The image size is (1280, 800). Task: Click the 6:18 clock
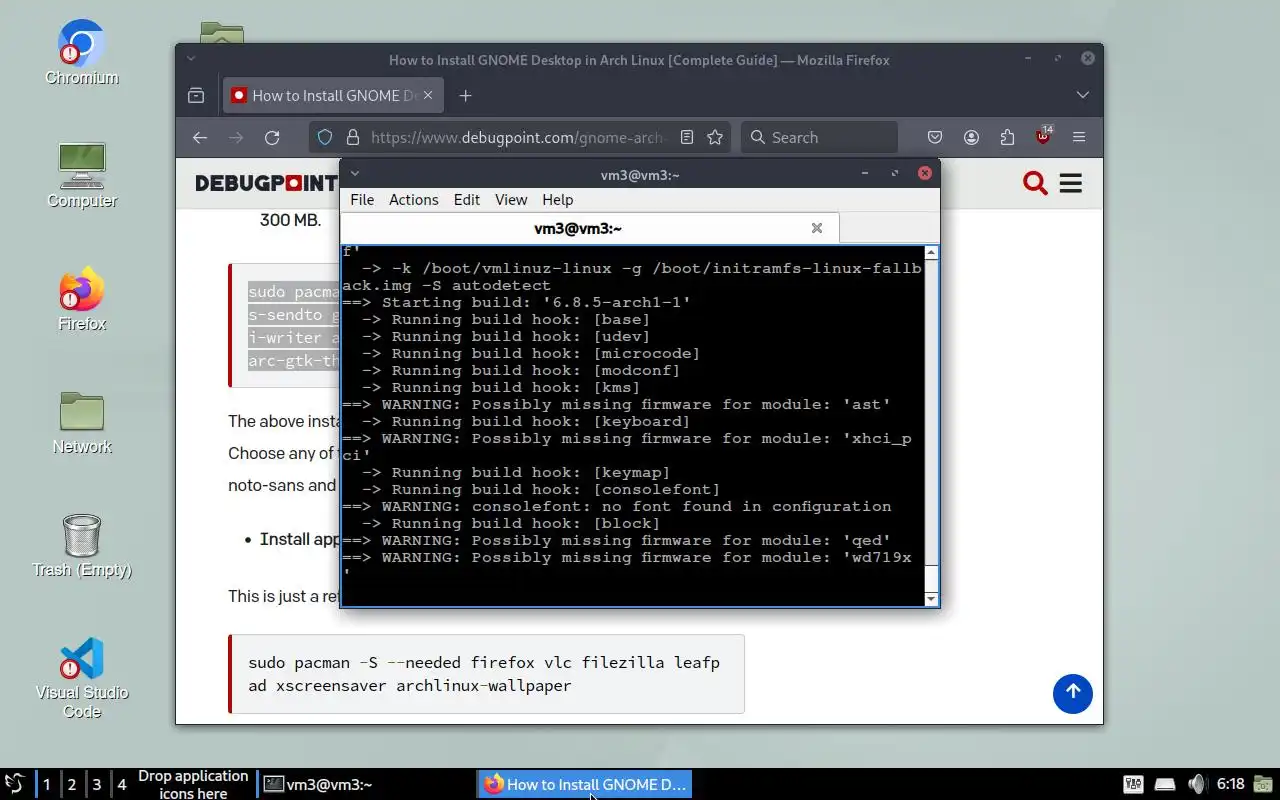coord(1230,784)
